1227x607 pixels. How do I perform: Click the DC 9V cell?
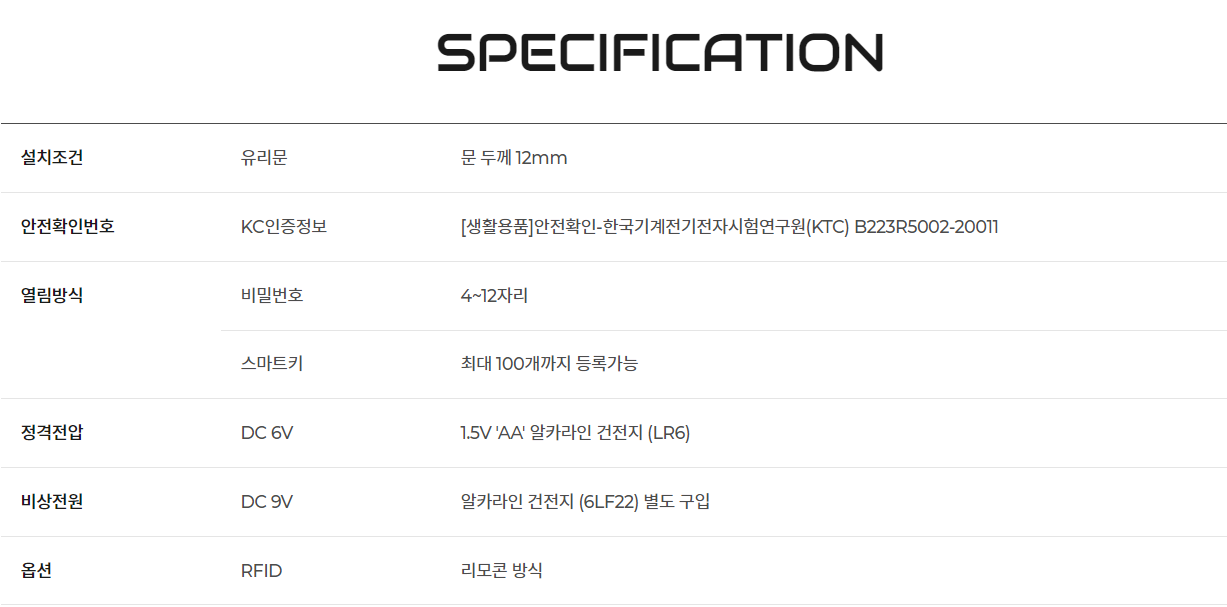267,502
